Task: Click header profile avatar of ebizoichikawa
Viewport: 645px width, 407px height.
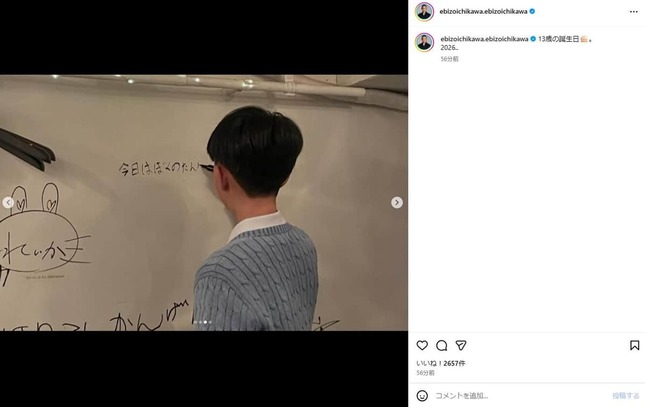Action: click(x=424, y=12)
